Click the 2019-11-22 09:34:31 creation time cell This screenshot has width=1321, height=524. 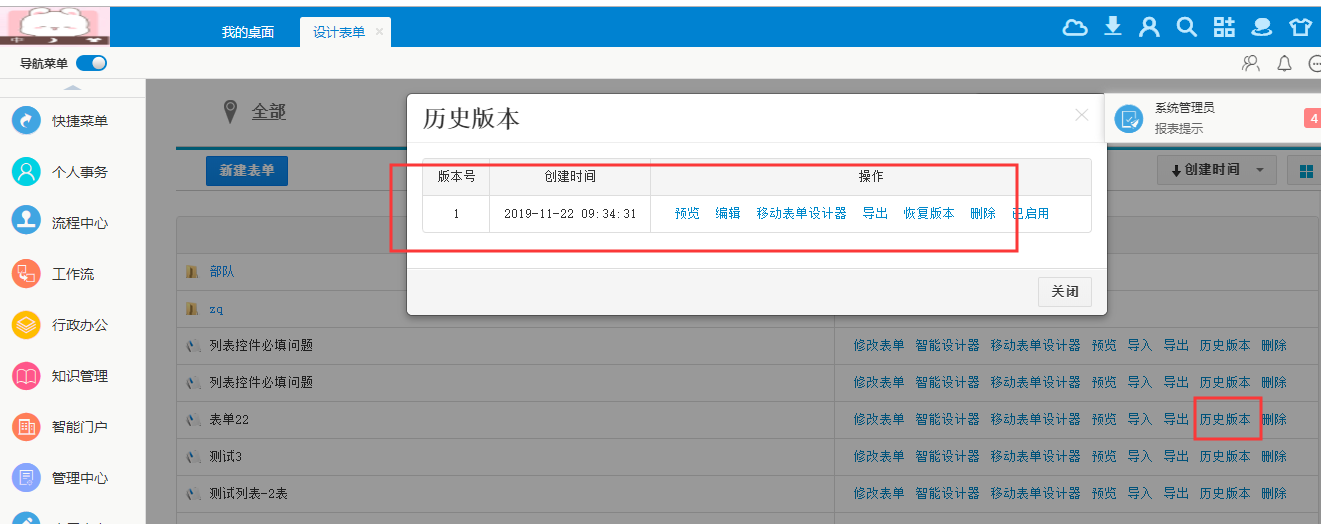(570, 213)
